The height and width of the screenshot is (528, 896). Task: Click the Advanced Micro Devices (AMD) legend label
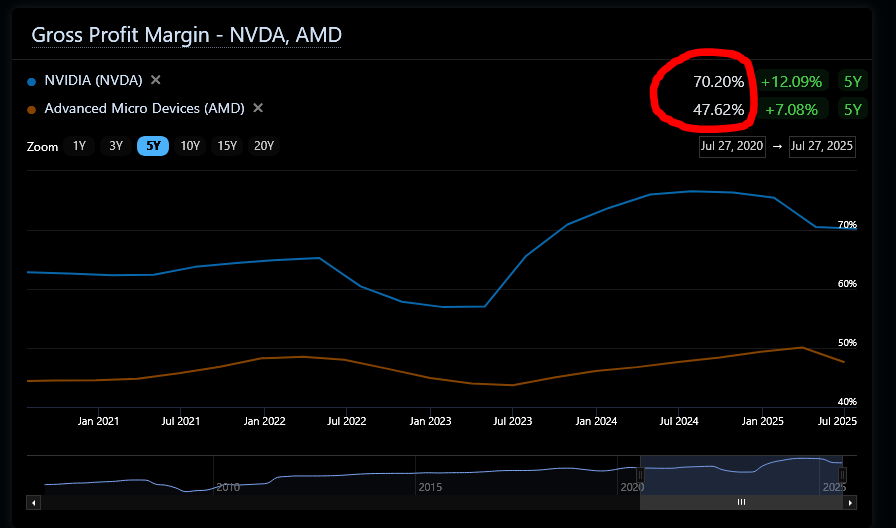coord(145,109)
